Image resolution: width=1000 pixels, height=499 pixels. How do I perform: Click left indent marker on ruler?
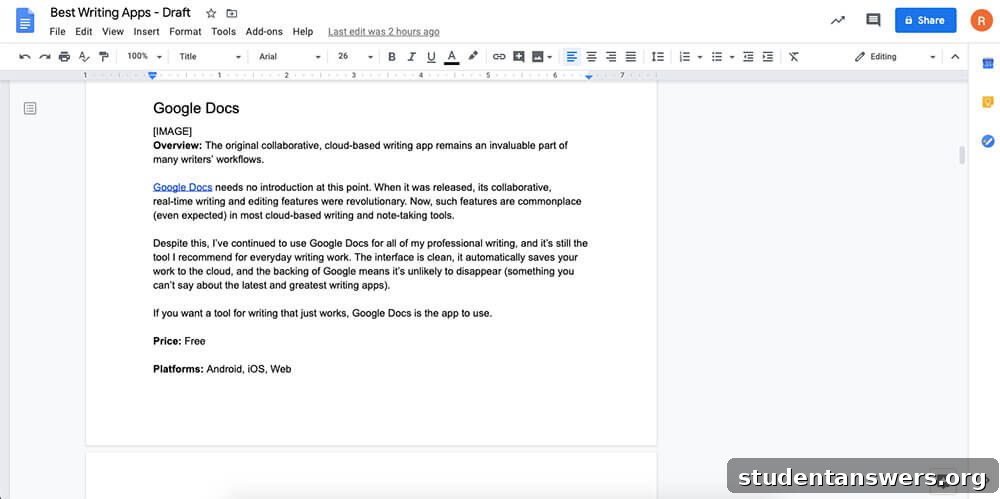(152, 76)
